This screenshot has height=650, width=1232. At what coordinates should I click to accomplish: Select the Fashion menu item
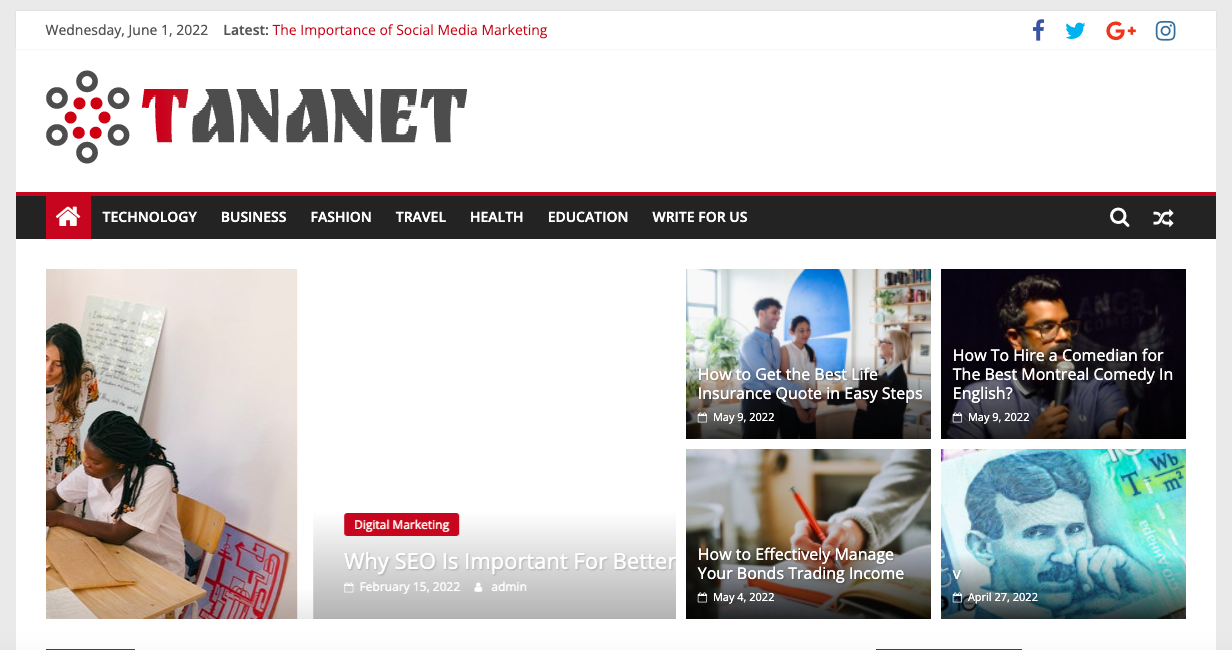(341, 217)
